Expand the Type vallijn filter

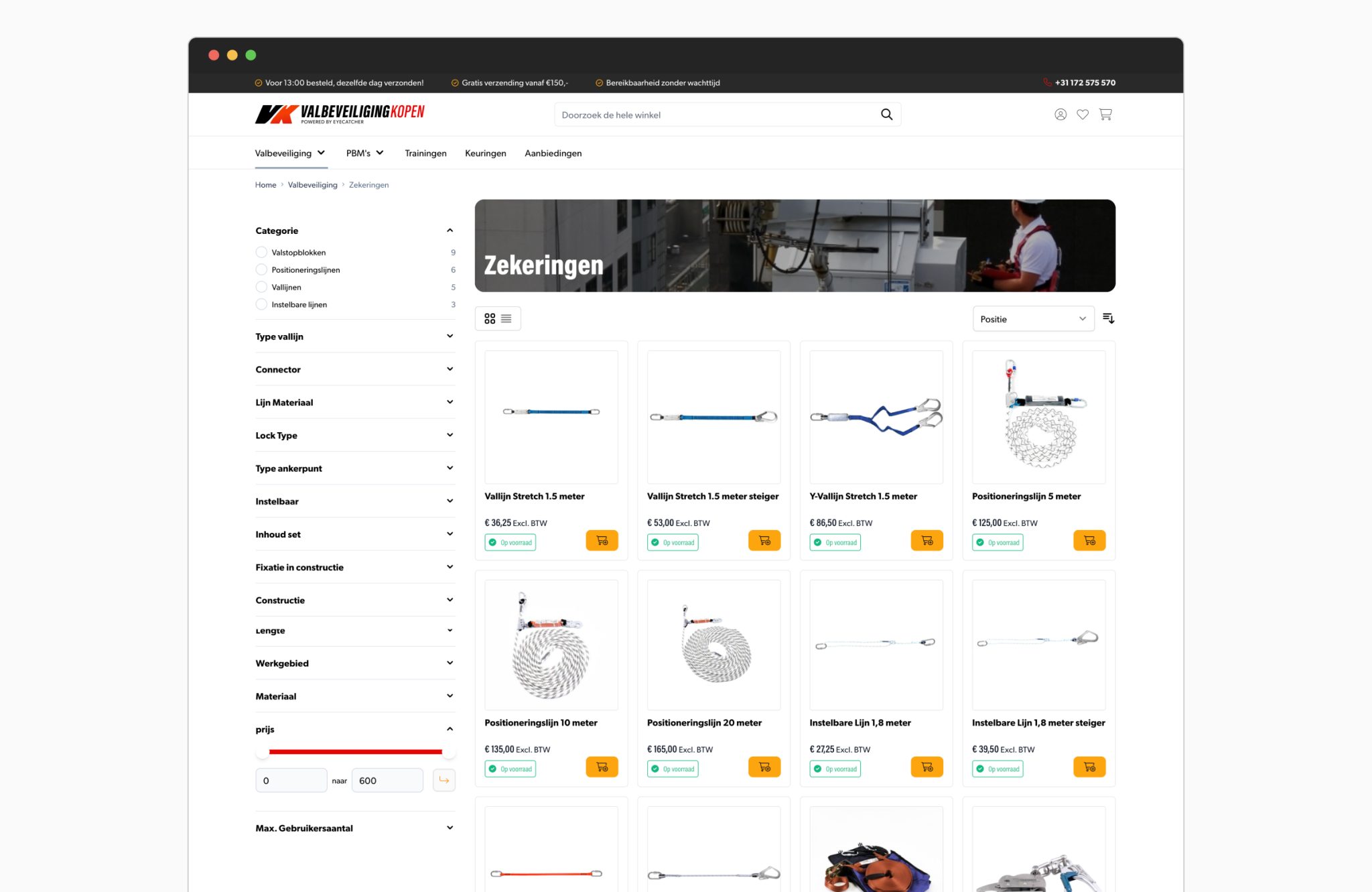355,336
